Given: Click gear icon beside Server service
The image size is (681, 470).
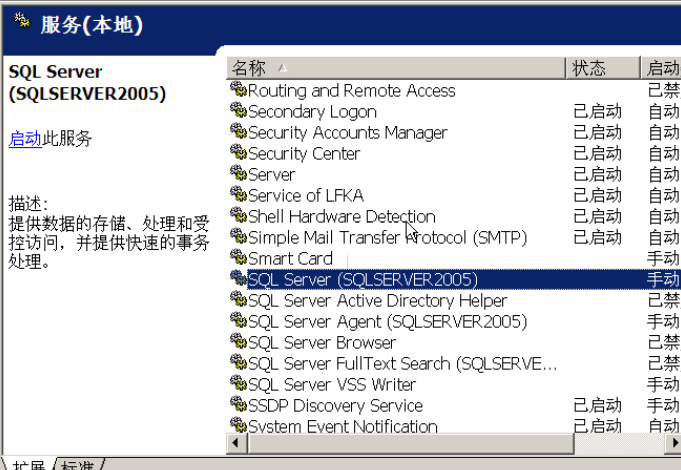Looking at the screenshot, I should click(x=238, y=173).
